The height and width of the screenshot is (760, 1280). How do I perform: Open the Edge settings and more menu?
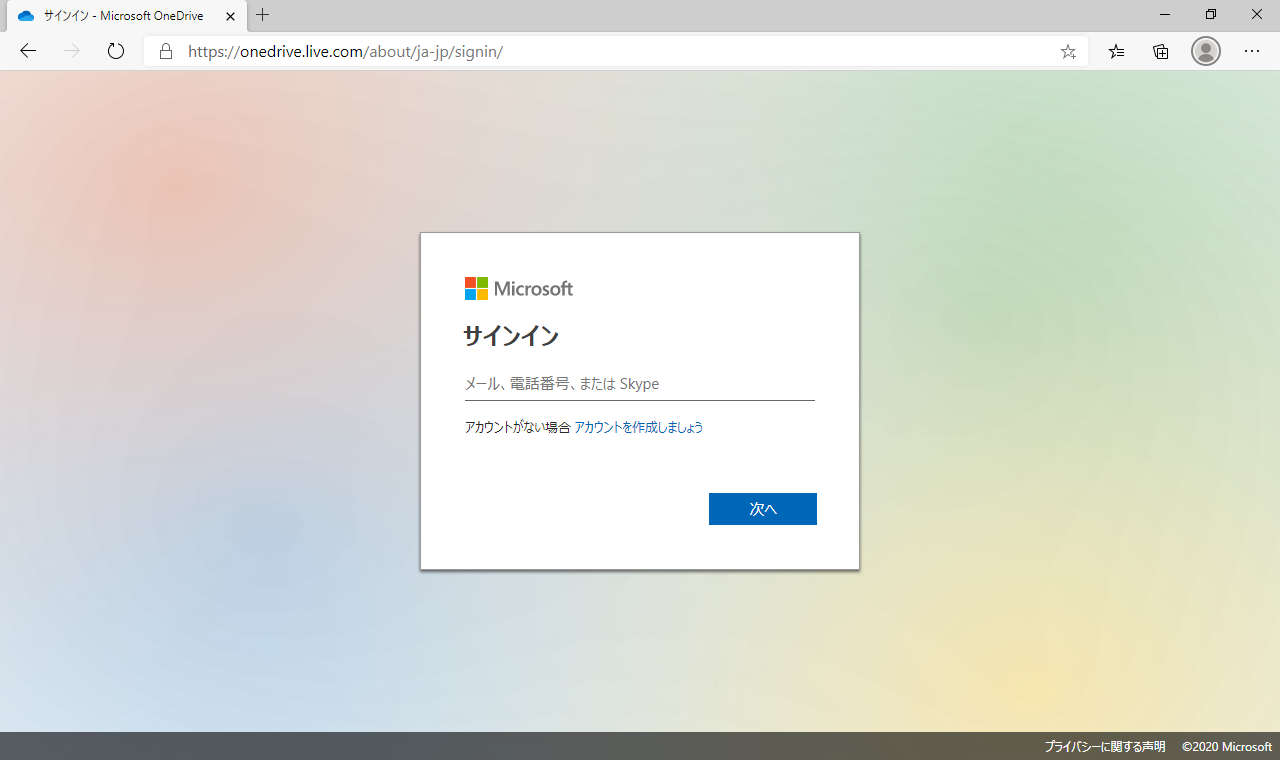tap(1252, 51)
